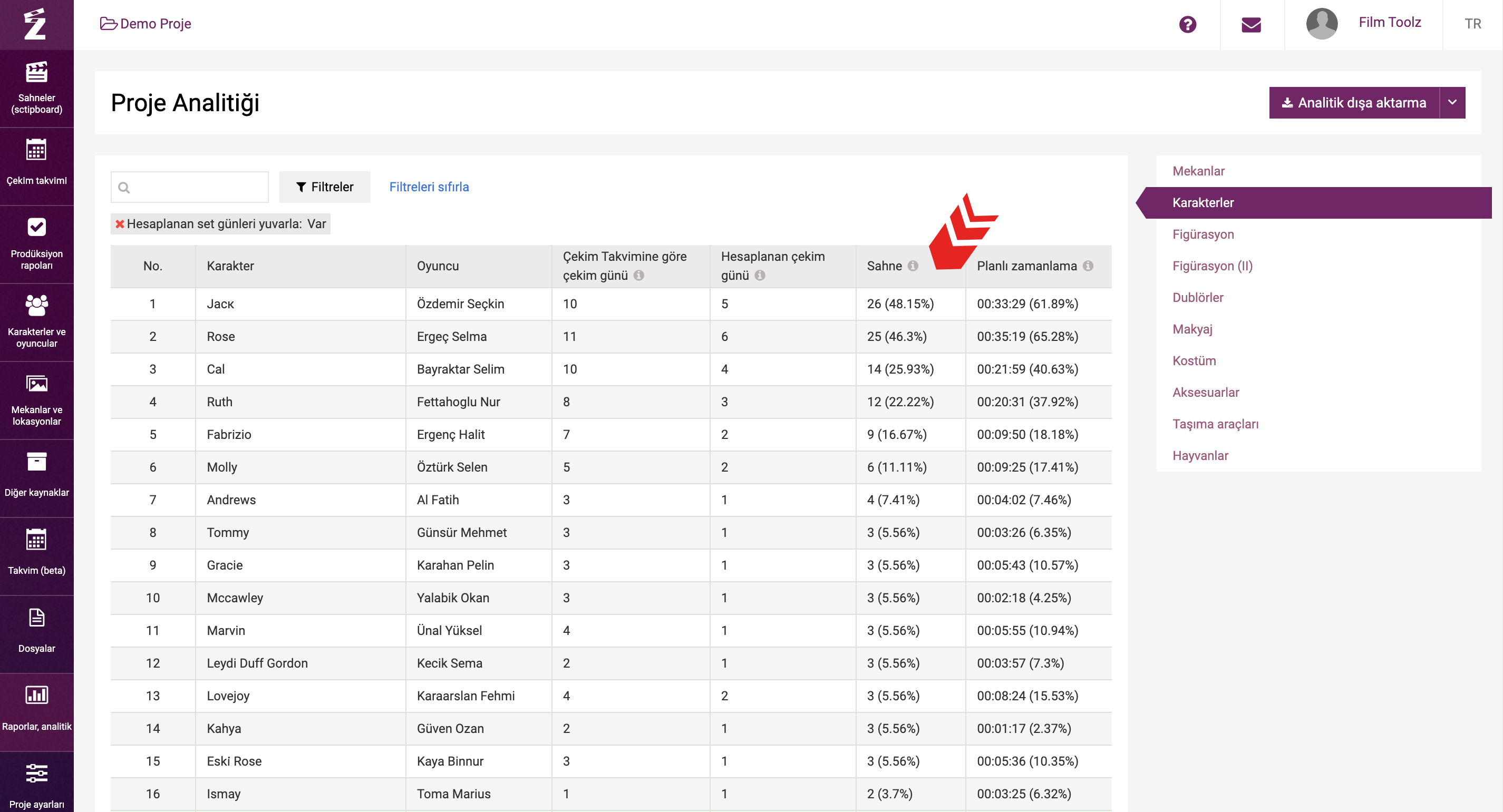Viewport: 1503px width, 812px height.
Task: Click planned time 00:35:19 (65.28%) for Rose
Action: tap(1027, 337)
